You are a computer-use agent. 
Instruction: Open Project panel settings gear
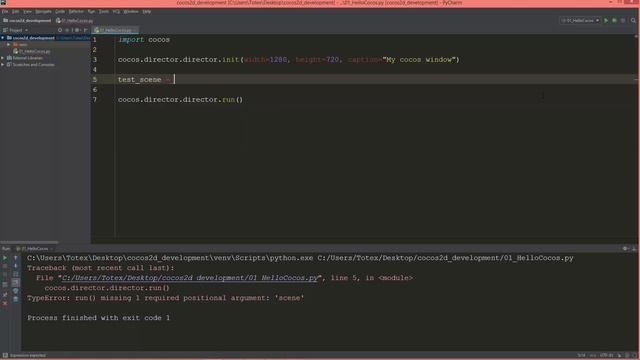tap(77, 30)
